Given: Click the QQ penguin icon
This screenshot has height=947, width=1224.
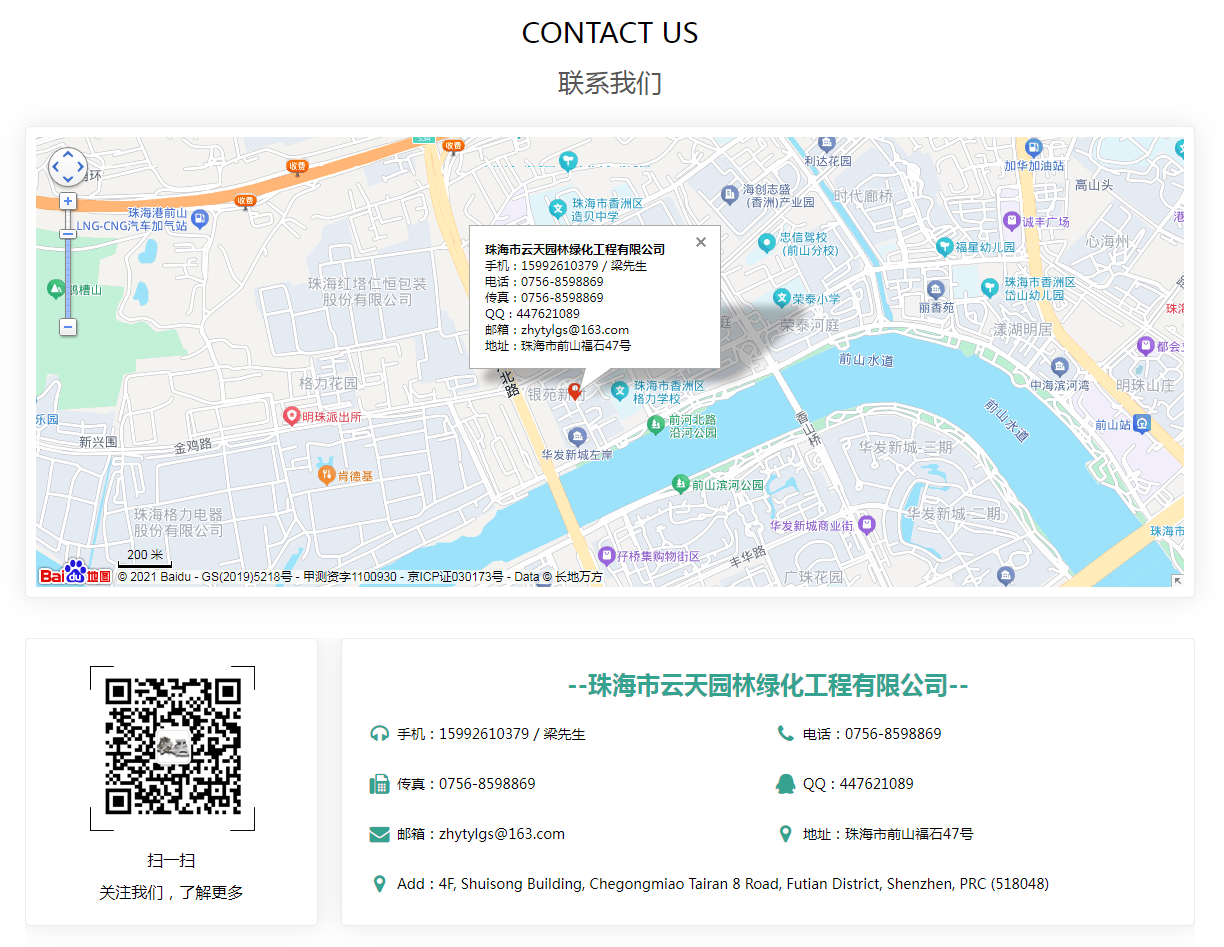Looking at the screenshot, I should point(785,784).
